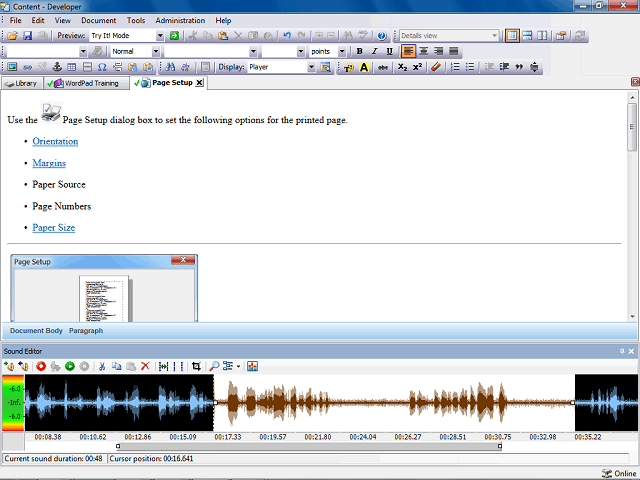Viewport: 640px width, 480px height.
Task: Save the document with the floppy icon
Action: click(27, 36)
